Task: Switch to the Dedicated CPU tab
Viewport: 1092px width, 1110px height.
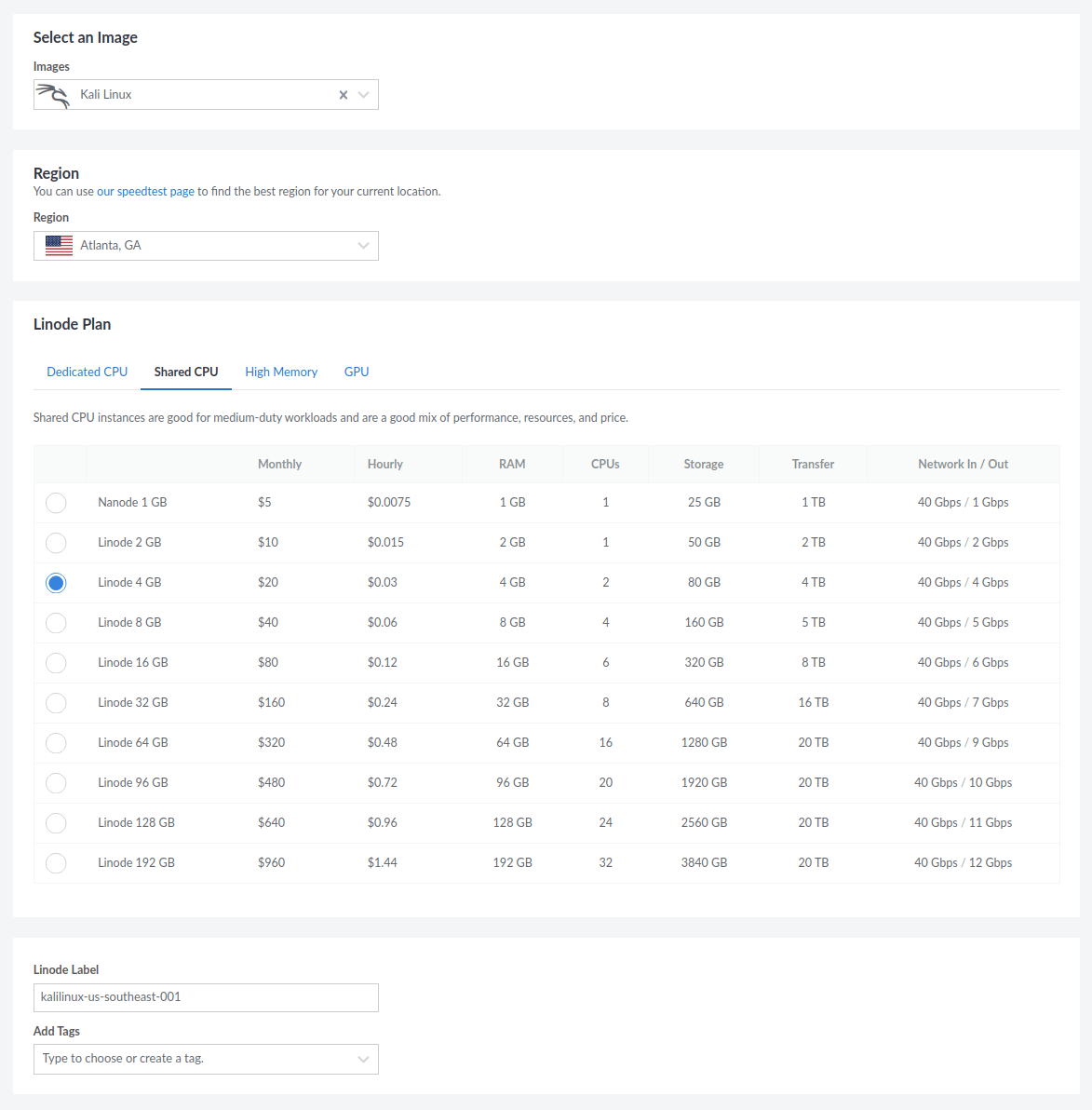Action: pos(88,372)
